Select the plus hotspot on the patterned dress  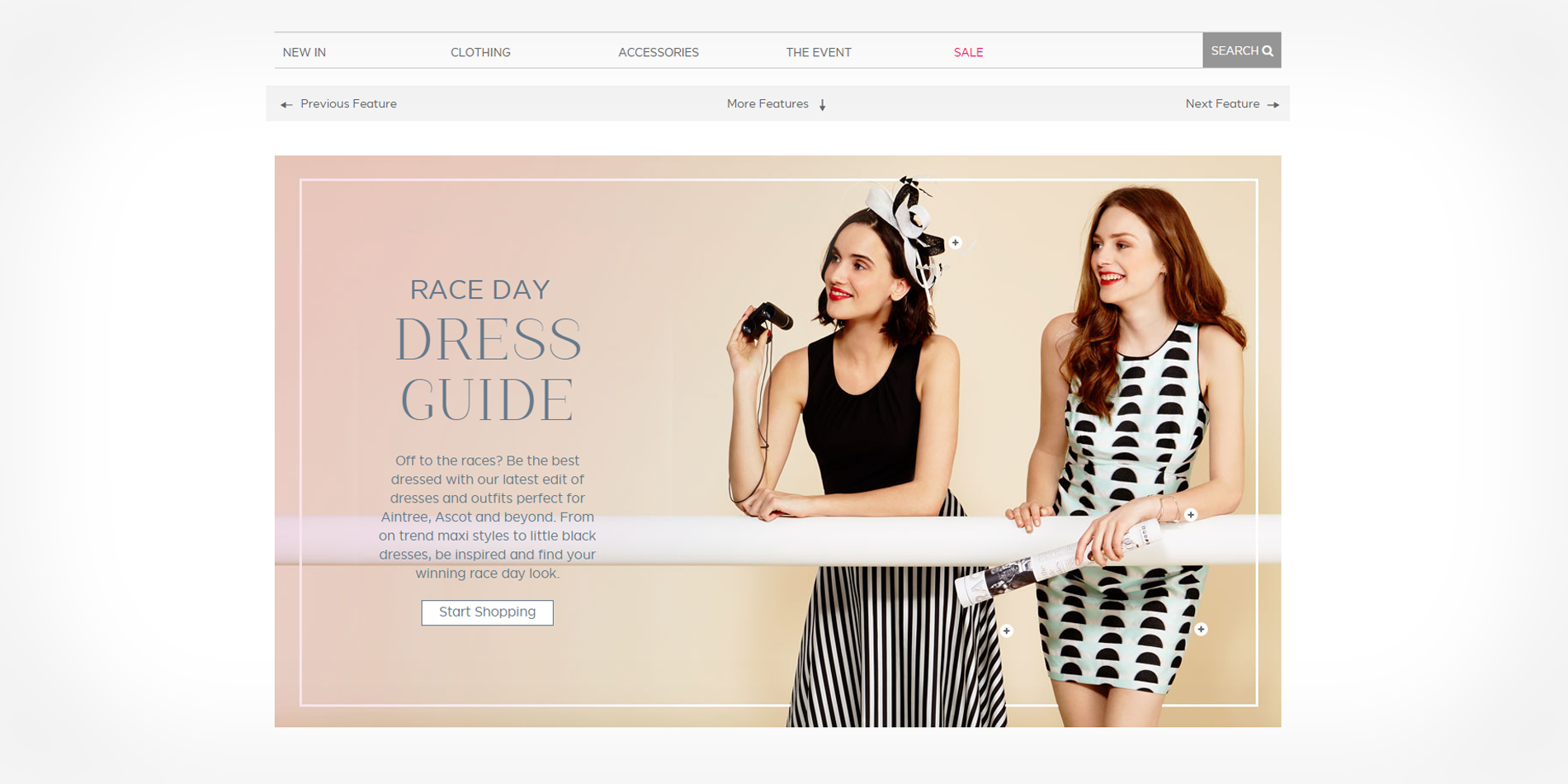tap(1201, 630)
